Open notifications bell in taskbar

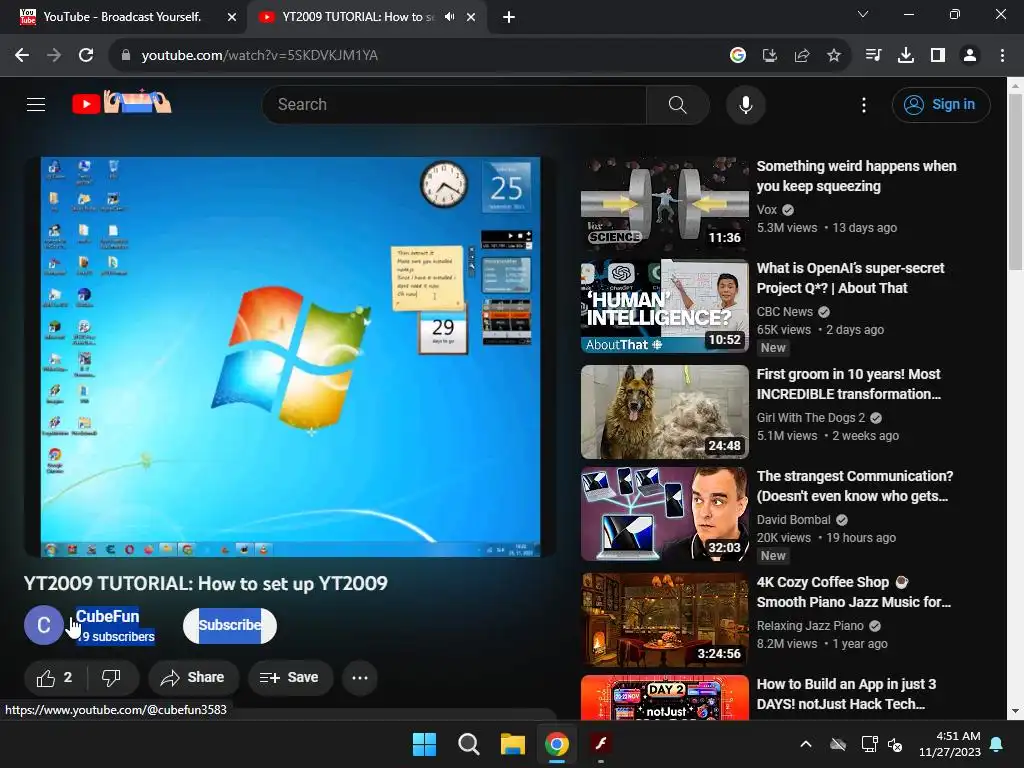coord(997,744)
